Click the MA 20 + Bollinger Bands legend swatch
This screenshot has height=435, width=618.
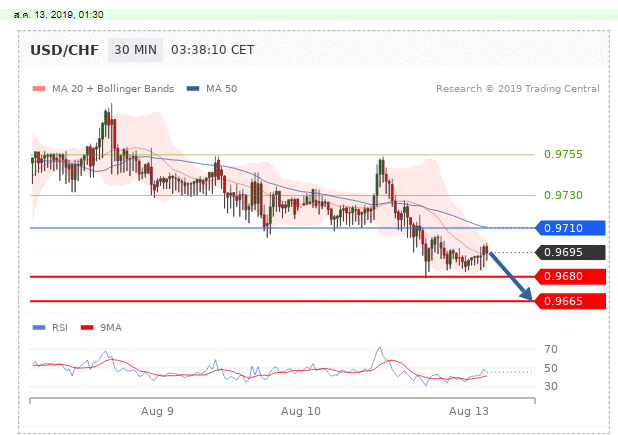click(39, 89)
